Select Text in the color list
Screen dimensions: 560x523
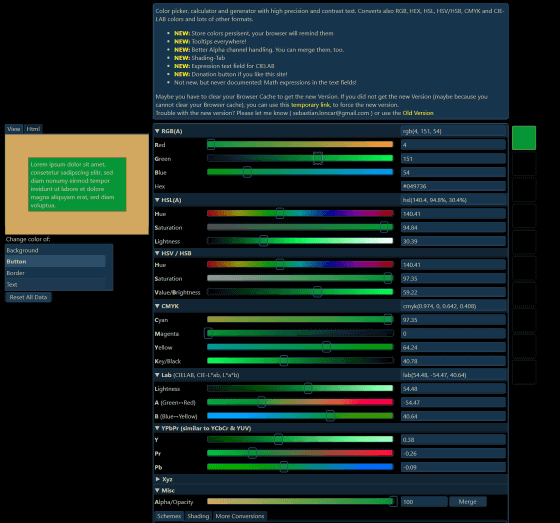point(55,284)
